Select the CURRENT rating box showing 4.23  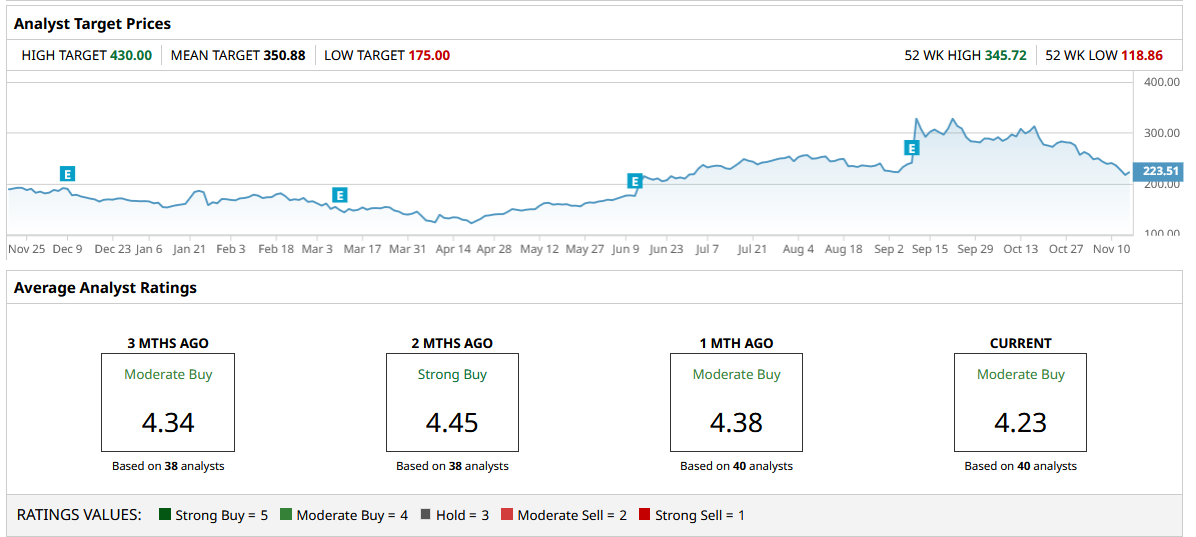point(1020,402)
